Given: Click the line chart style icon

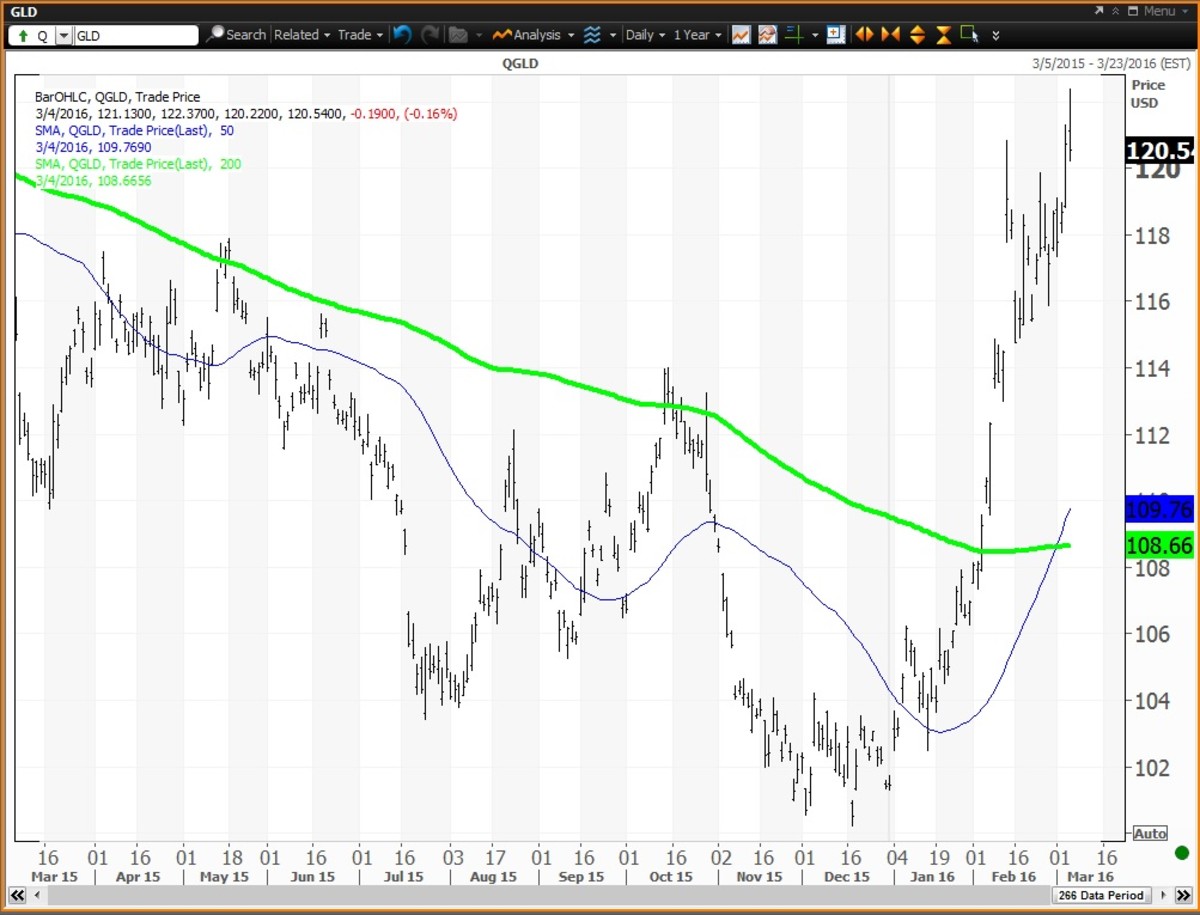Looking at the screenshot, I should pos(741,35).
